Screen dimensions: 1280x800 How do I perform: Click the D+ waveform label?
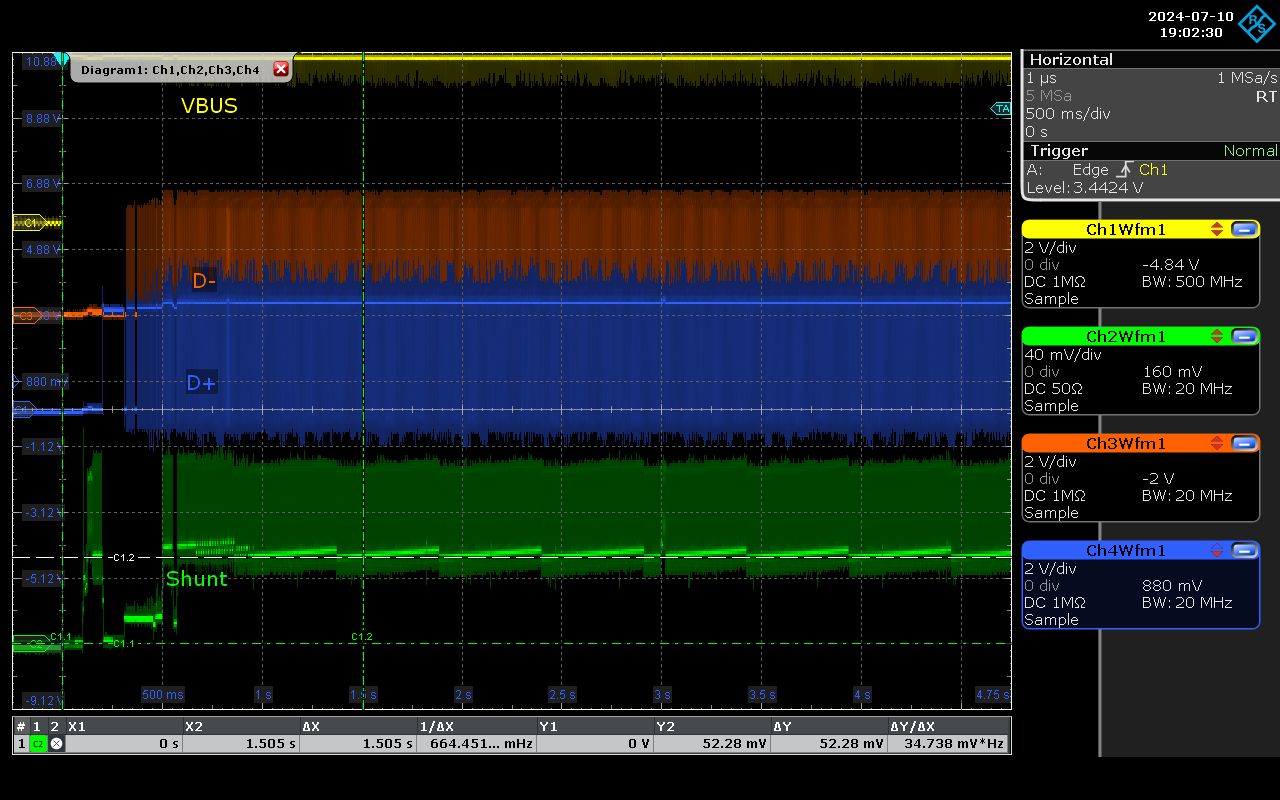tap(201, 382)
